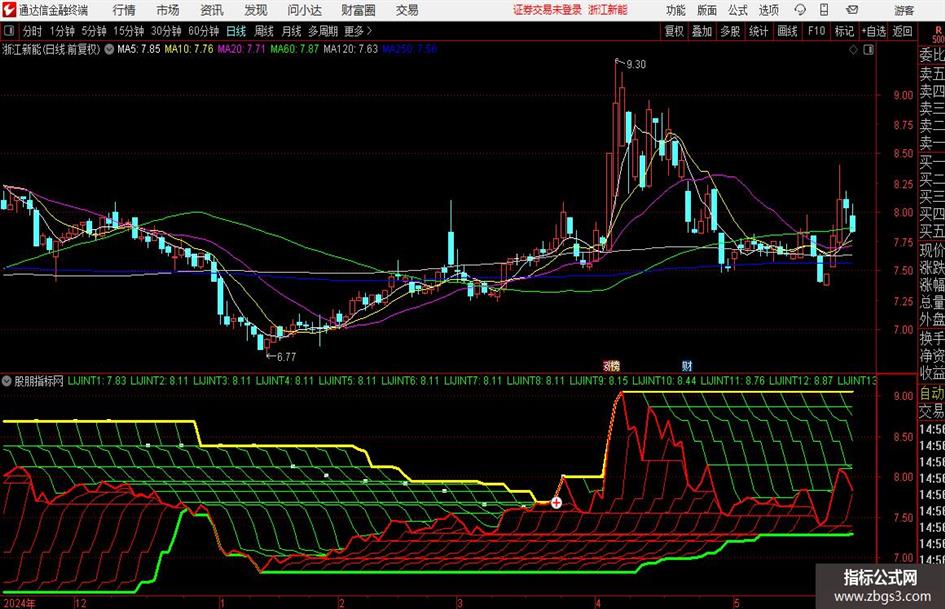The width and height of the screenshot is (945, 609).
Task: Click the MA120: 7.63 indicator label
Action: [350, 49]
